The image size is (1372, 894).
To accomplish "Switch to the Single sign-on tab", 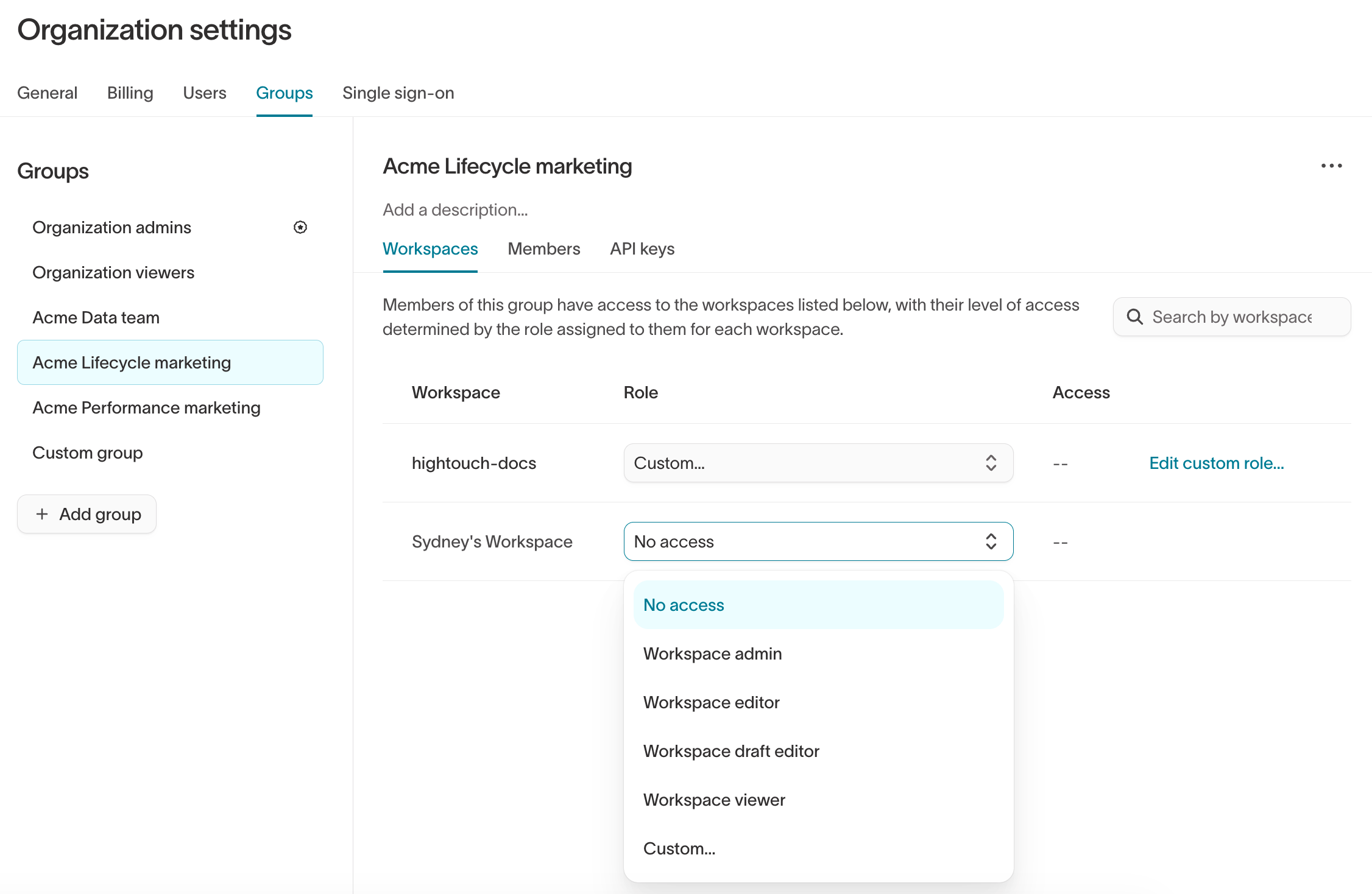I will click(398, 93).
